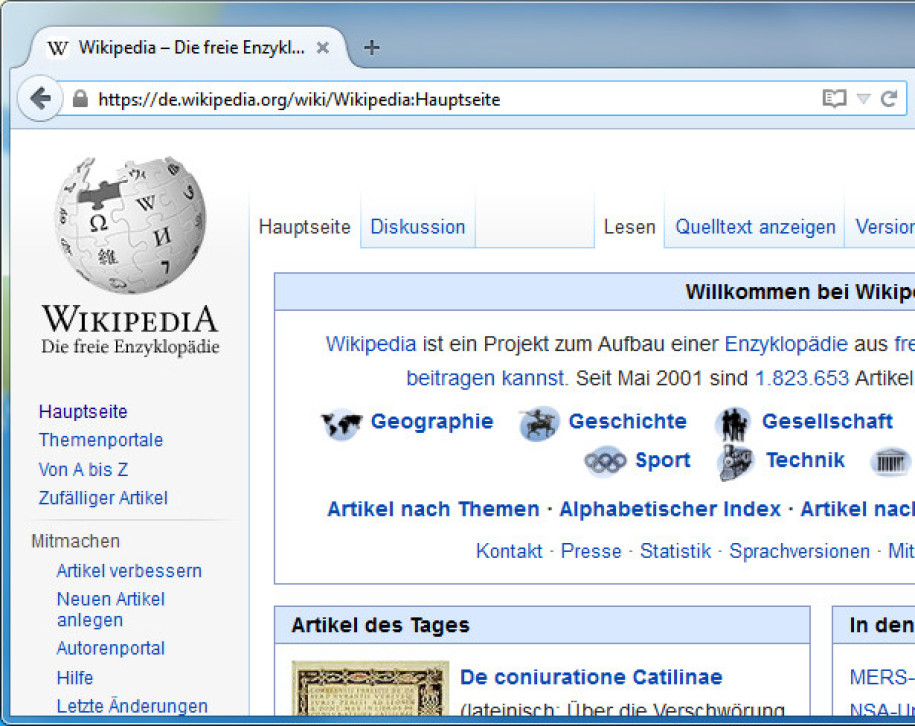The image size is (915, 726).
Task: Open the Presse link
Action: pyautogui.click(x=591, y=551)
